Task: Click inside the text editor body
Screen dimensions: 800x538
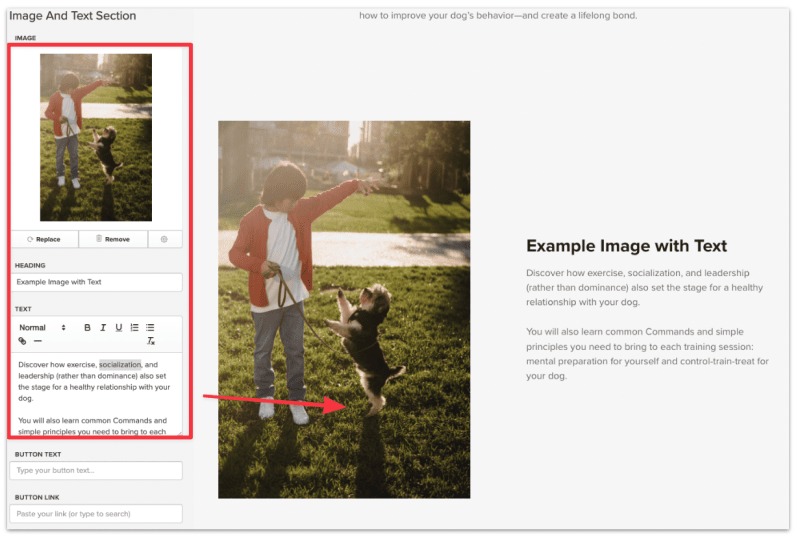Action: [x=96, y=394]
